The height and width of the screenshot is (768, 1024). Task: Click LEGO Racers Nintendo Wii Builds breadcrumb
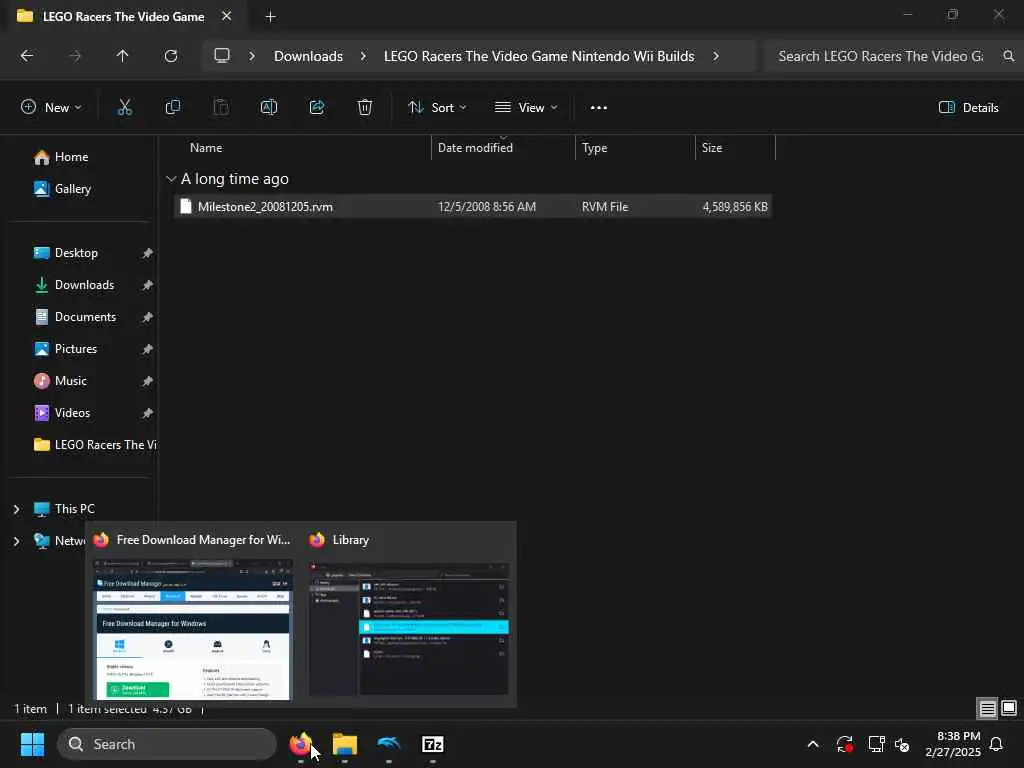[539, 56]
